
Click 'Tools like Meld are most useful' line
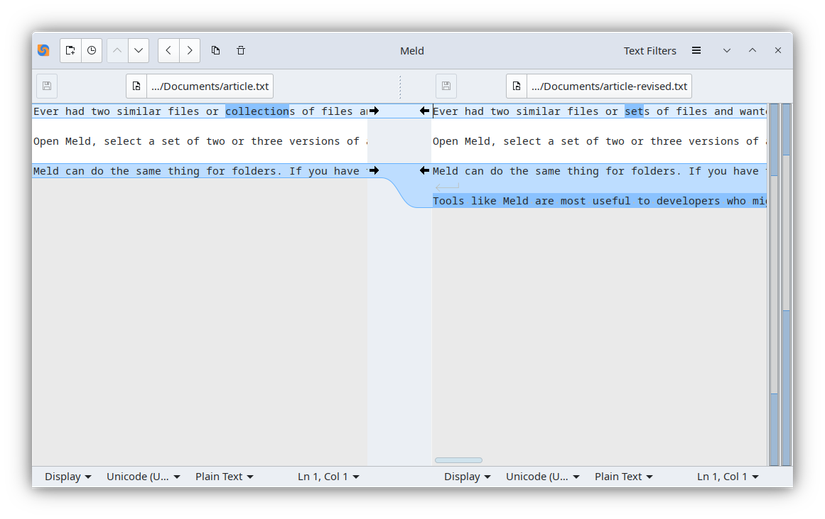point(599,201)
